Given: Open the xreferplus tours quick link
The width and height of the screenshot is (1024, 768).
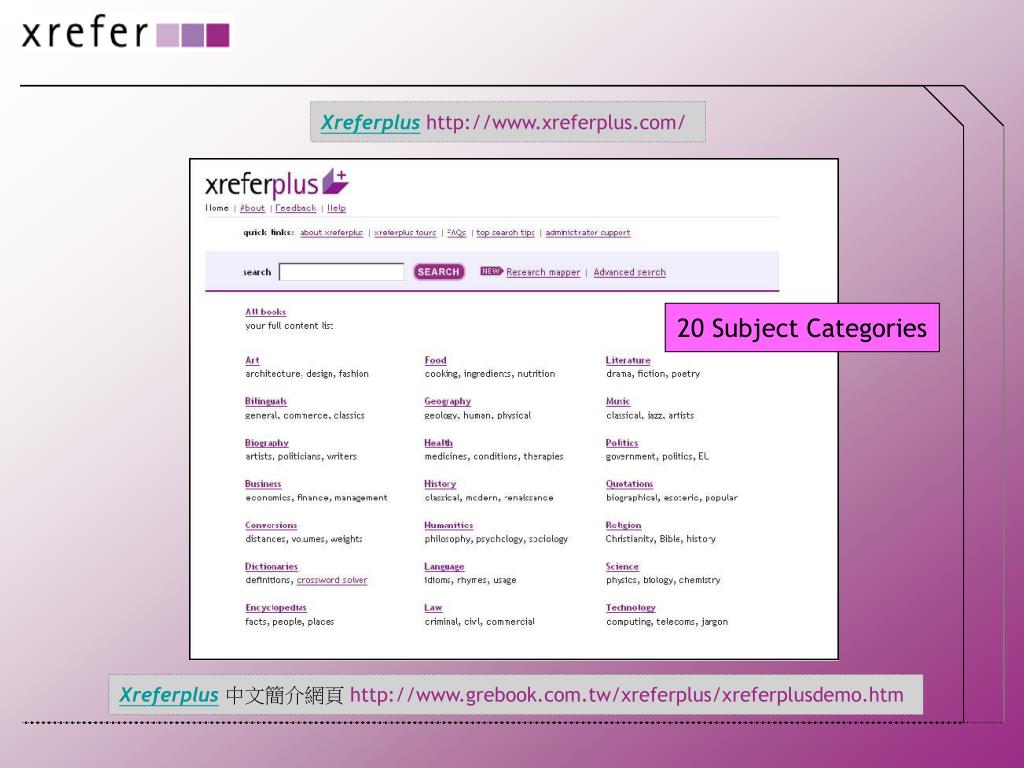Looking at the screenshot, I should (x=405, y=232).
